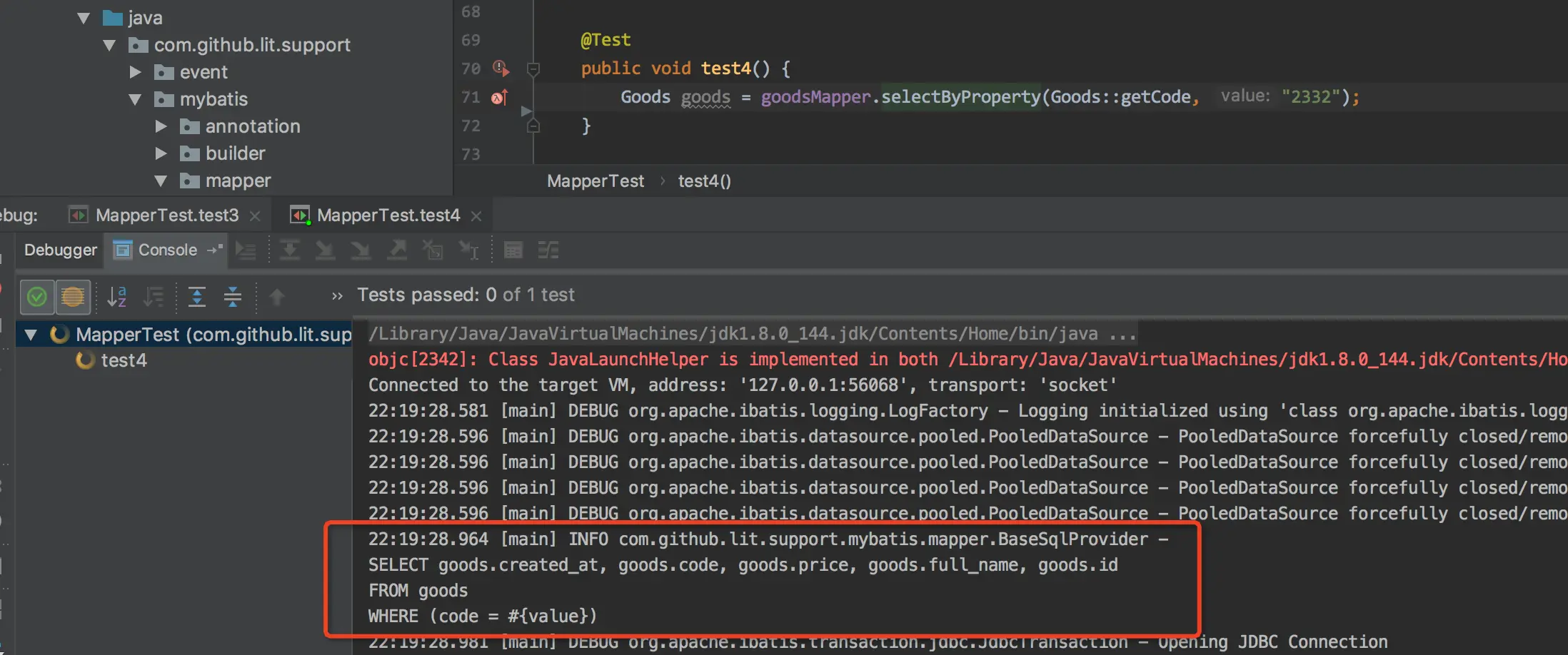Screen dimensions: 1568x655
Task: Click the Trace Current Stream Chain icon
Action: click(548, 250)
